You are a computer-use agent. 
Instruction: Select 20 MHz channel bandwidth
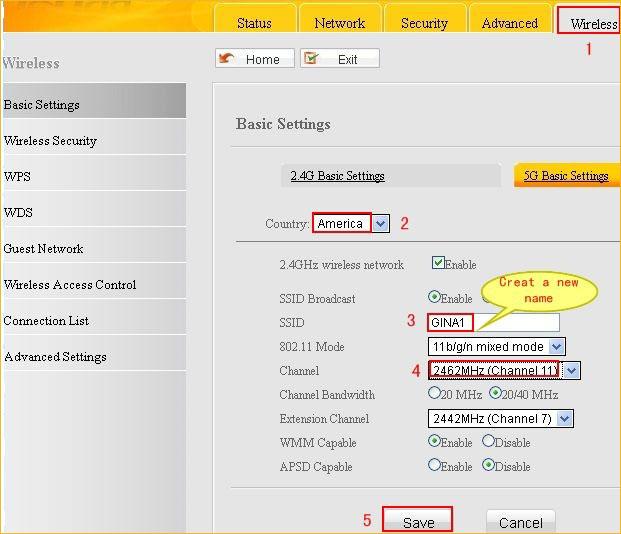(x=434, y=394)
